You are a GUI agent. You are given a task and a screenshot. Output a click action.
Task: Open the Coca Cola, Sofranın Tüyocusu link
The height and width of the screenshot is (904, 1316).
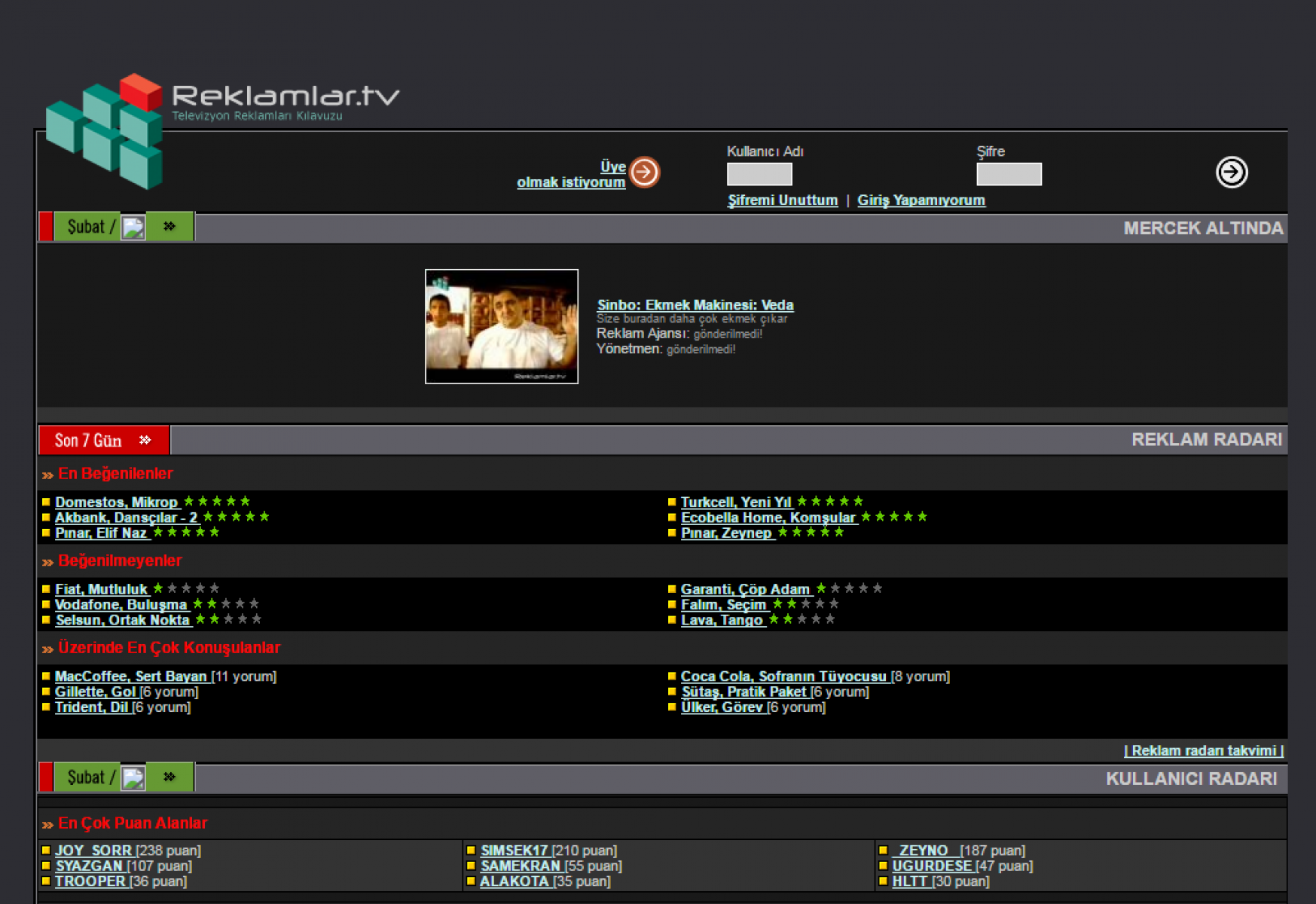click(x=783, y=676)
